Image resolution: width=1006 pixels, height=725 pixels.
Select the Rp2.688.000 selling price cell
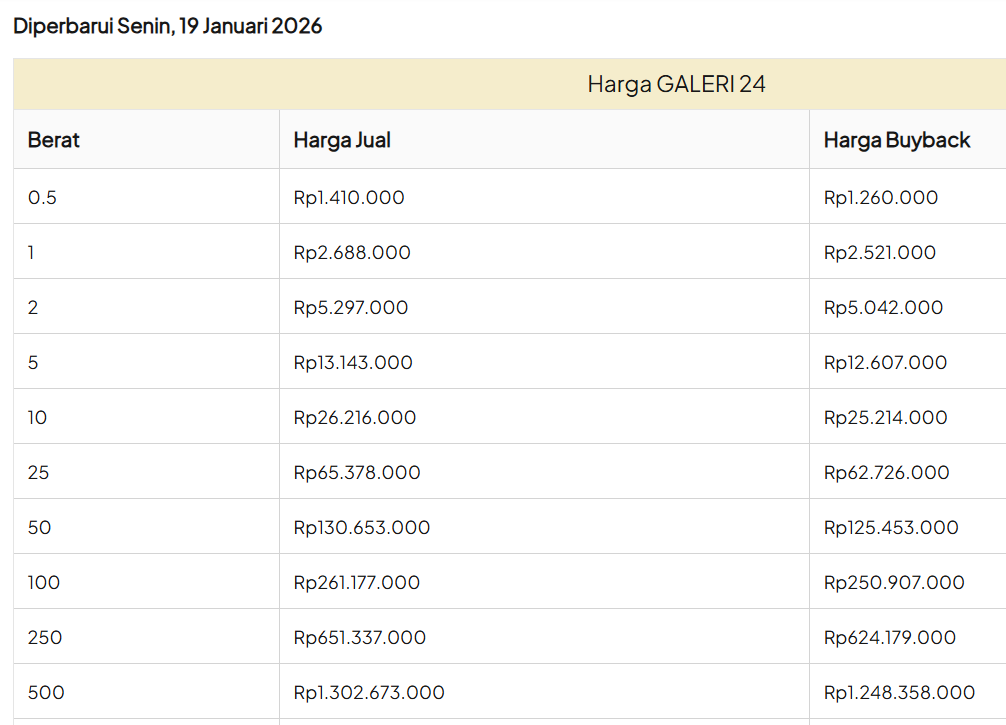click(x=352, y=253)
